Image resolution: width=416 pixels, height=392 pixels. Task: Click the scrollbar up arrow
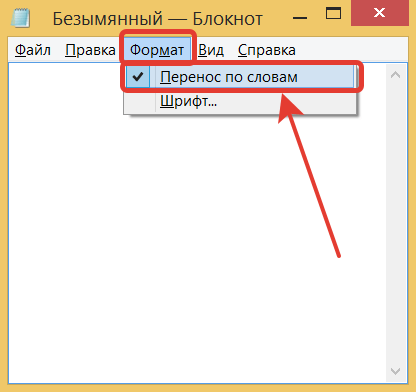click(x=396, y=75)
